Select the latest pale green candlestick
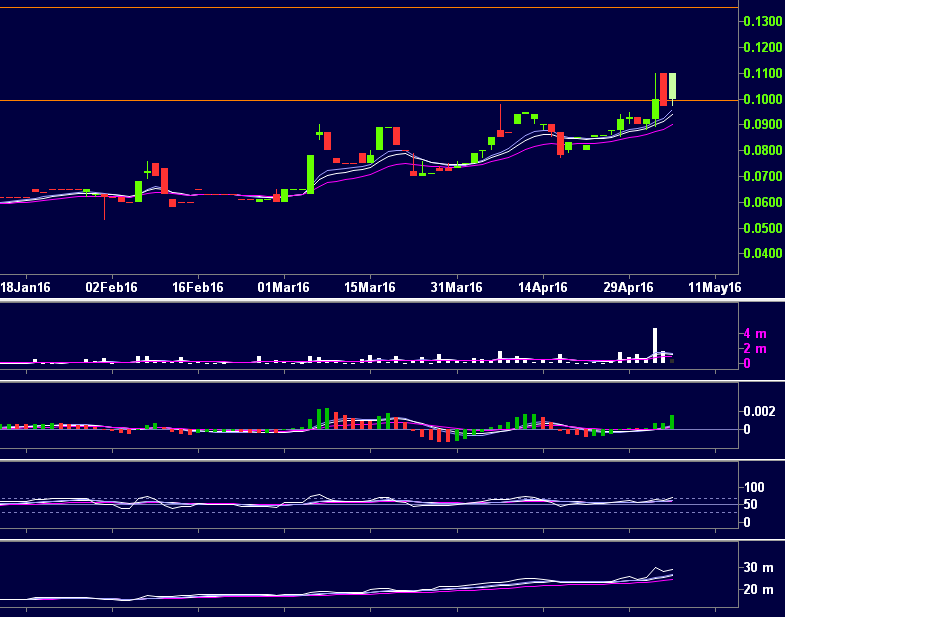Screen dimensions: 933x617 click(x=672, y=86)
